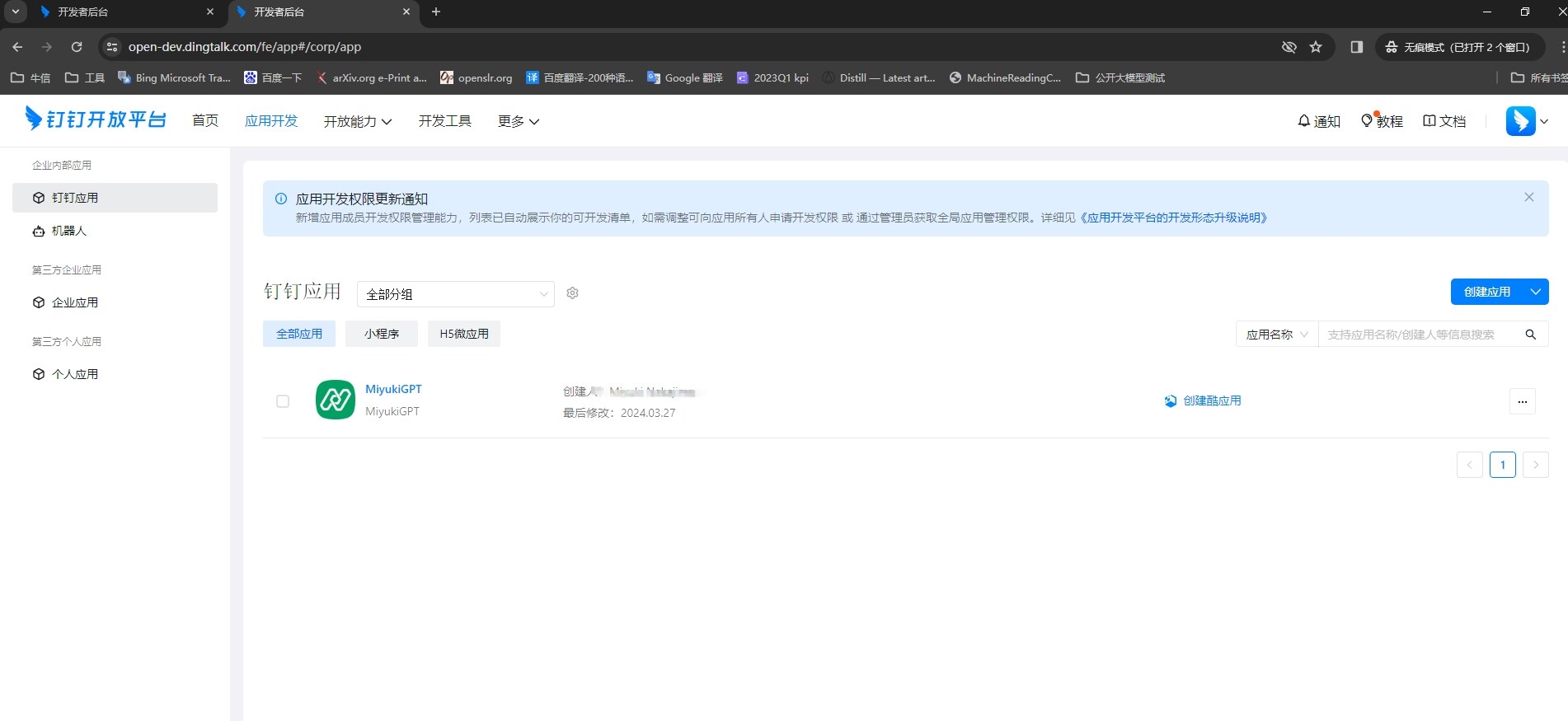
Task: Open 应用开发平台的开发形态升级说明 link
Action: (x=1173, y=218)
